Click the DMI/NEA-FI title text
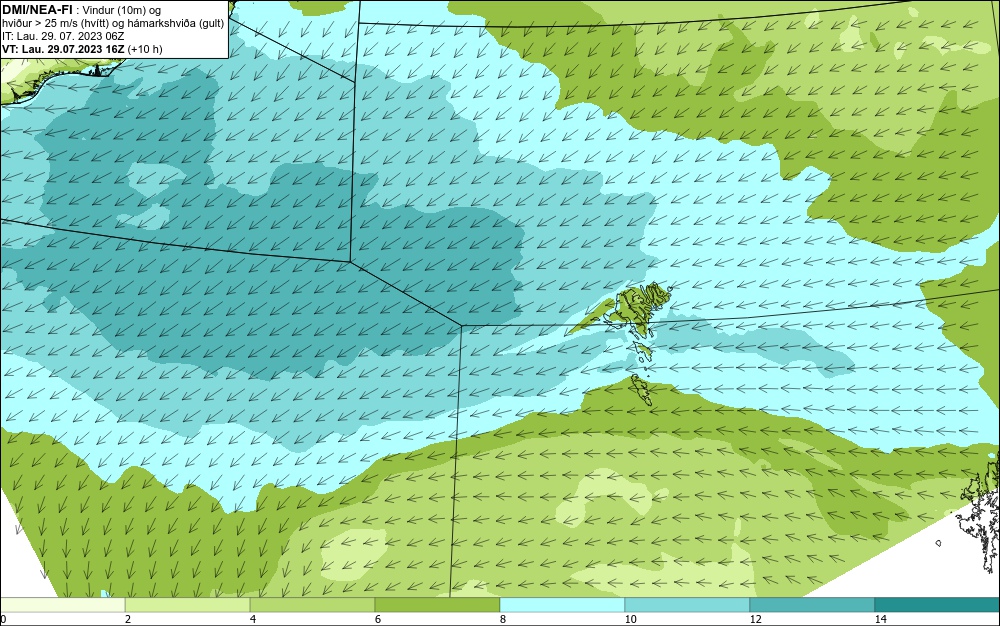The image size is (1000, 626). pyautogui.click(x=37, y=9)
